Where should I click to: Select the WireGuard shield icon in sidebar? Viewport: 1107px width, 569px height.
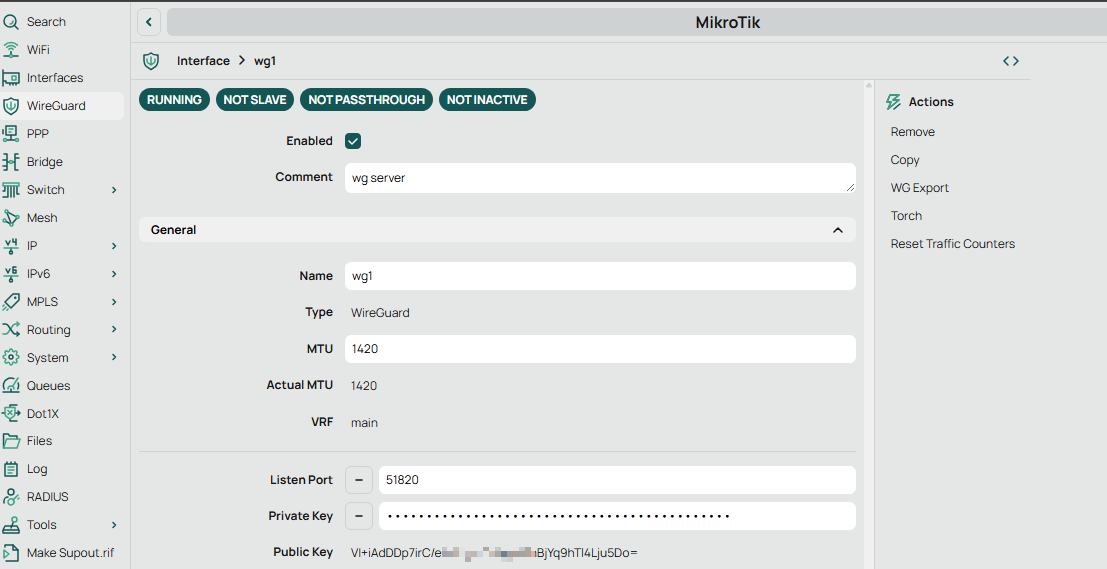click(x=11, y=106)
